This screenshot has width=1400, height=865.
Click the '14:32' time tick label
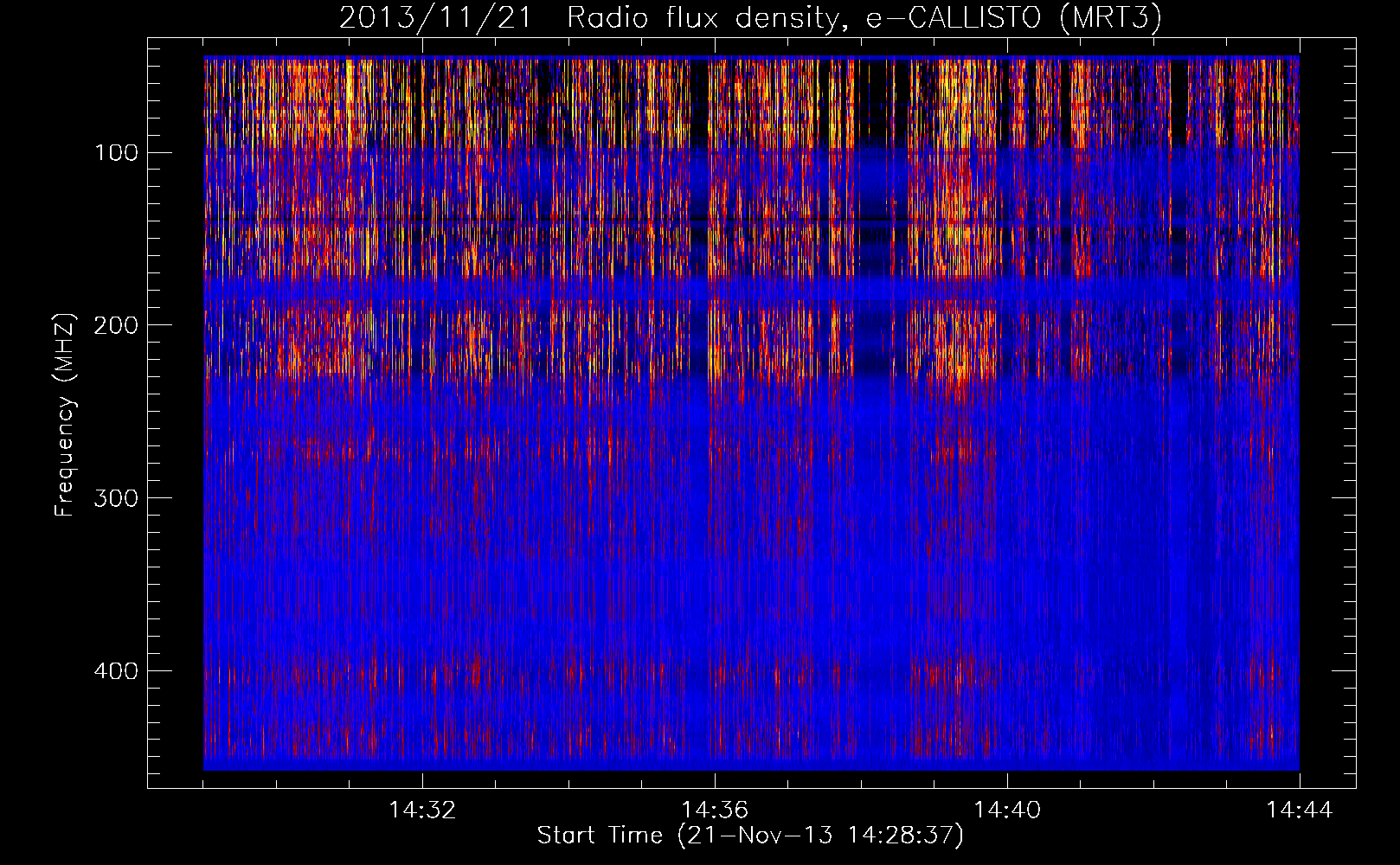point(422,811)
